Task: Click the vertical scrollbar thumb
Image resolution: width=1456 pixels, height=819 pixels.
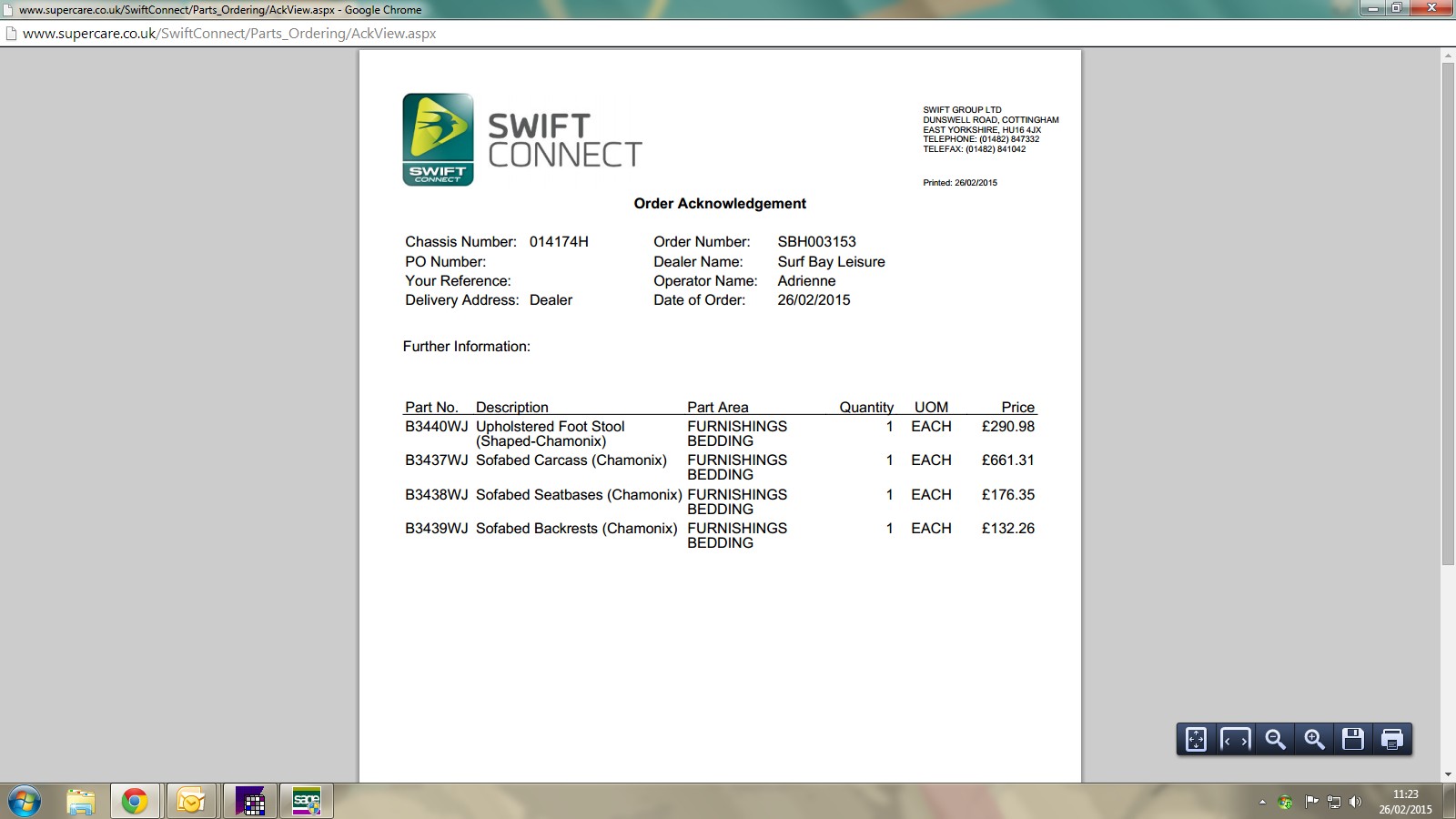Action: 1448,314
